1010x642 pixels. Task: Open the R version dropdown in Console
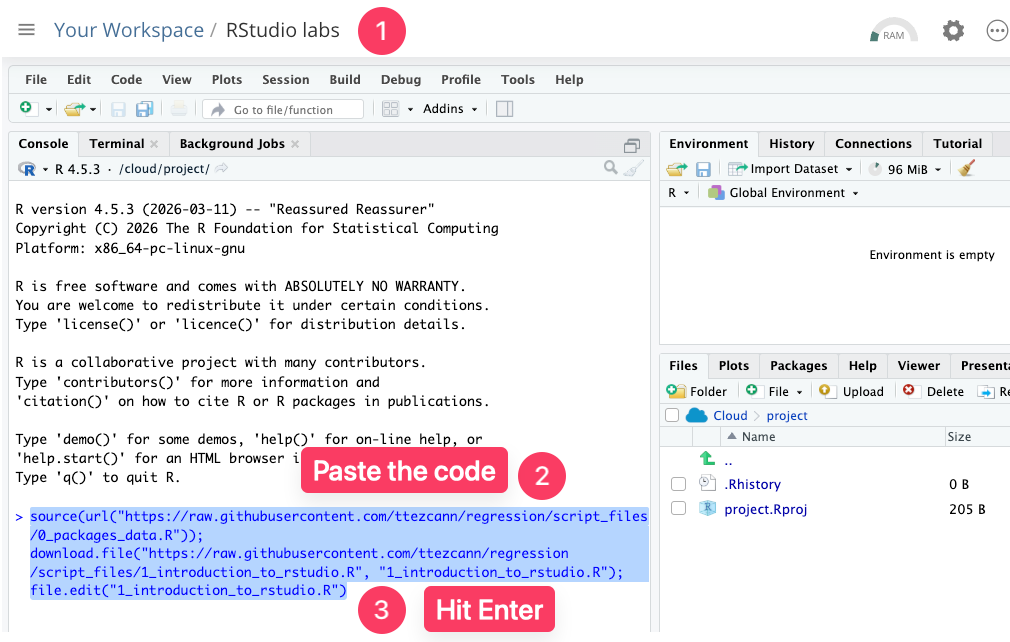[45, 169]
